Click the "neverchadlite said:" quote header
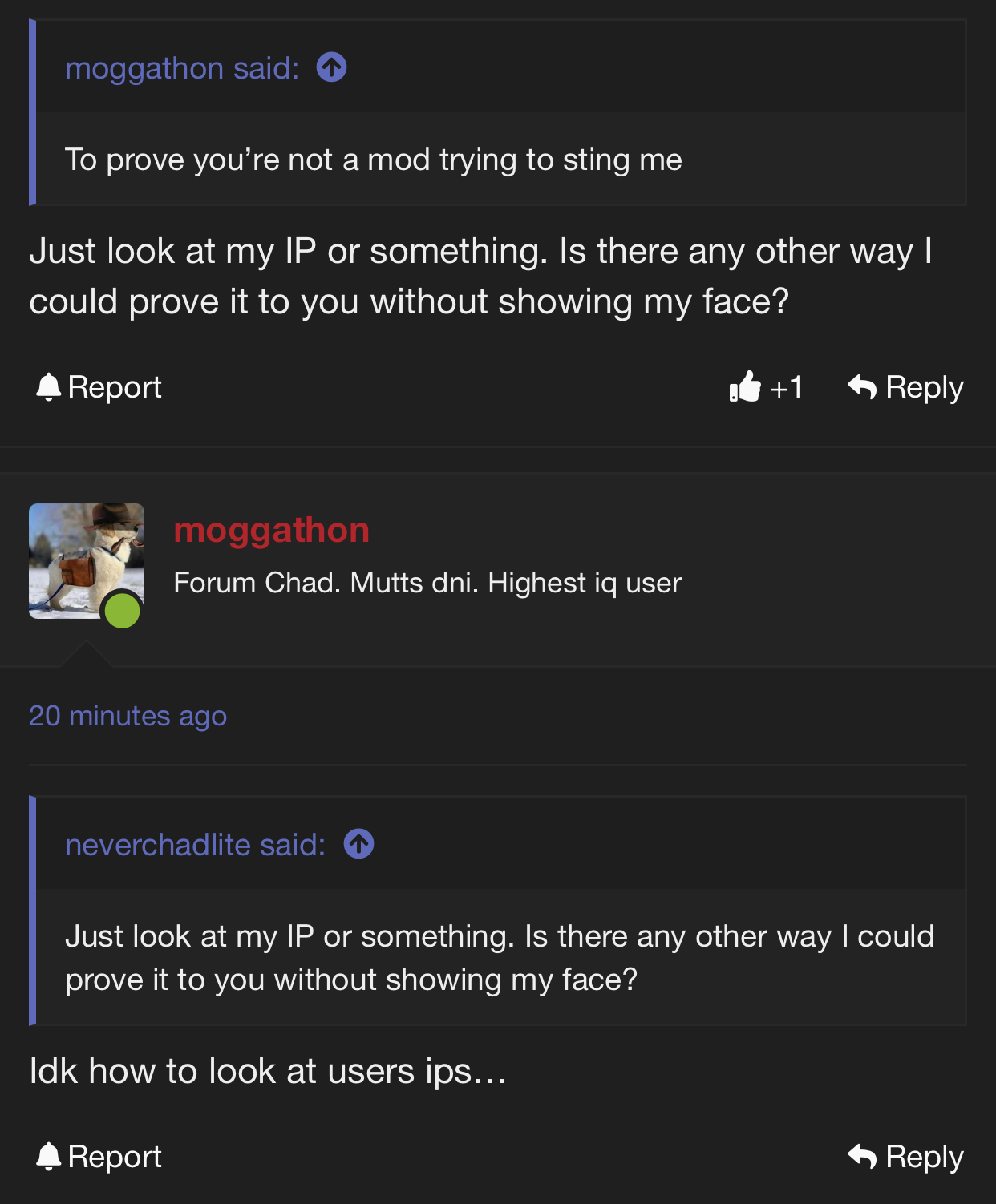The image size is (996, 1204). point(196,845)
